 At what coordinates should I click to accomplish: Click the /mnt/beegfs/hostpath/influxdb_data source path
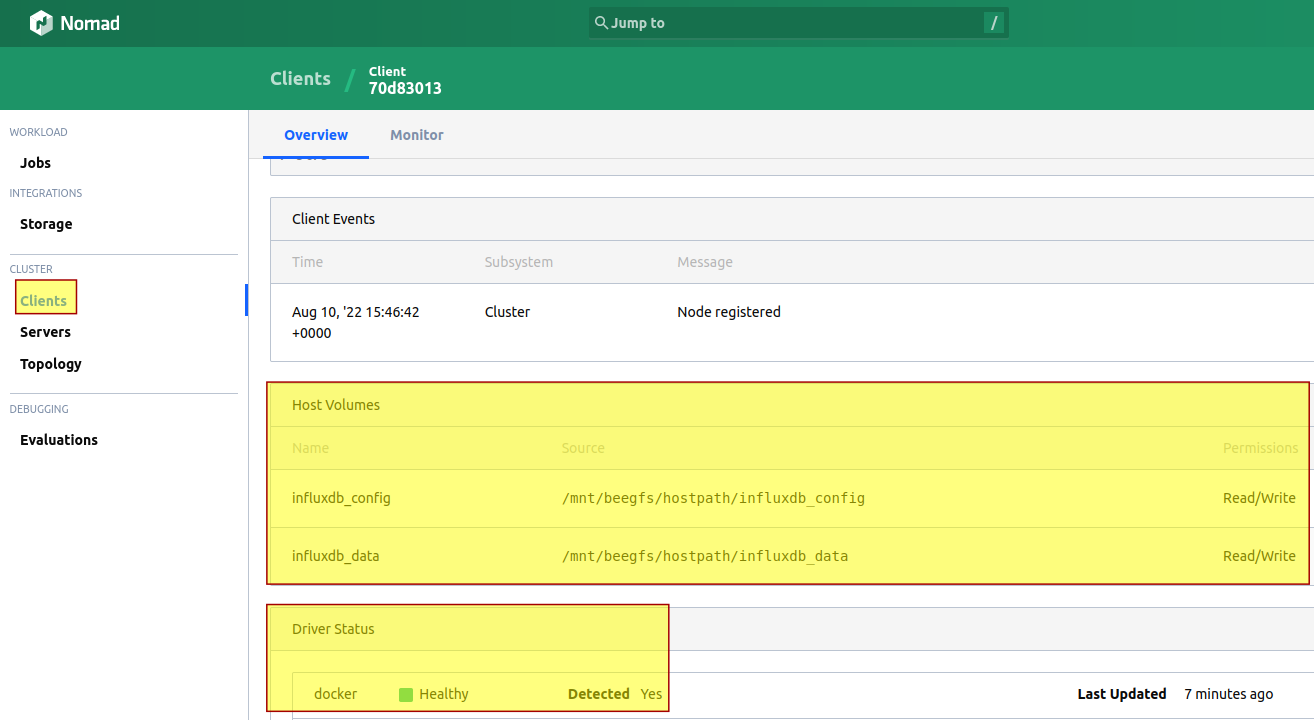point(705,556)
